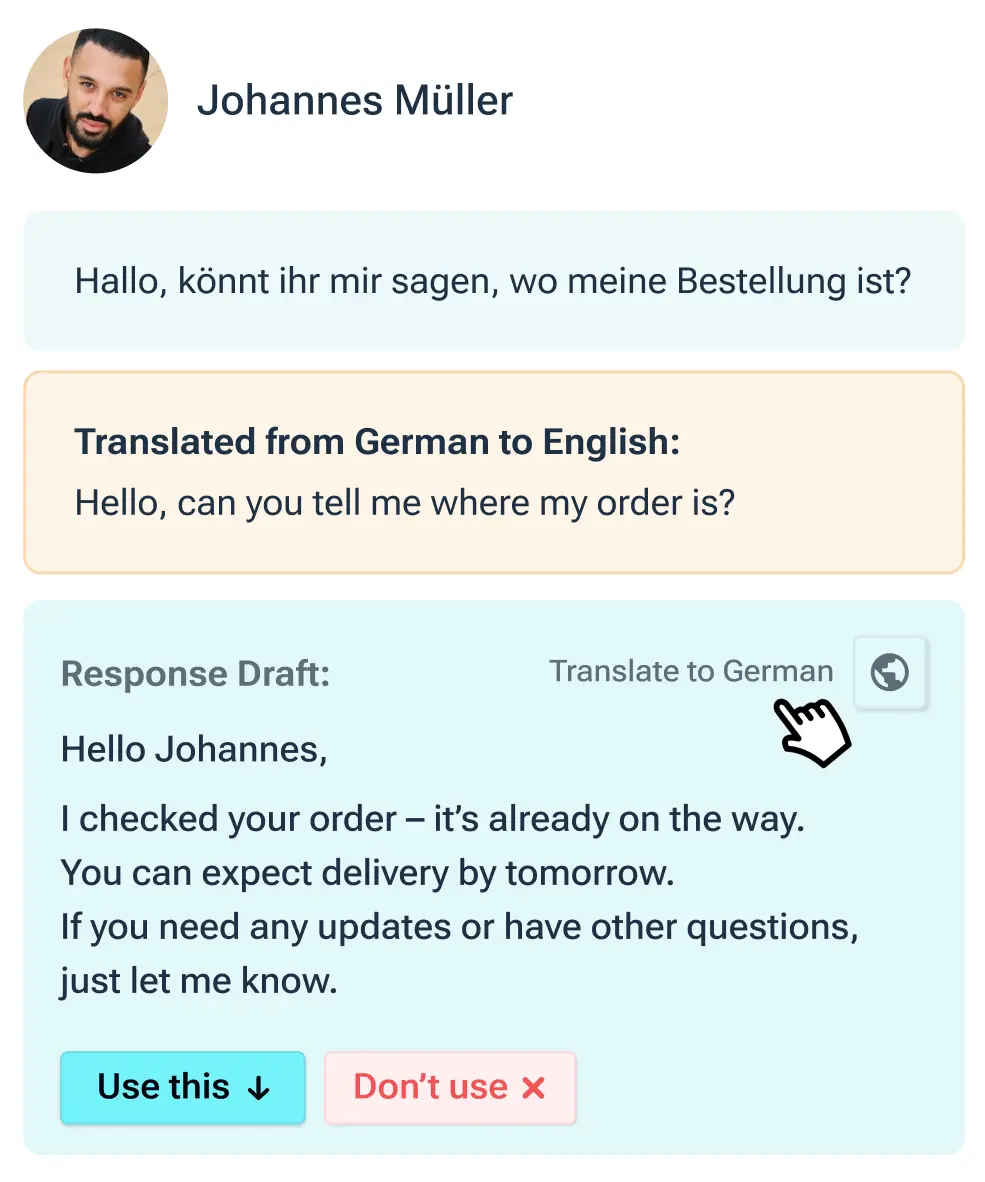Reject the draft with Don't use
This screenshot has height=1182, width=985.
(x=450, y=1088)
